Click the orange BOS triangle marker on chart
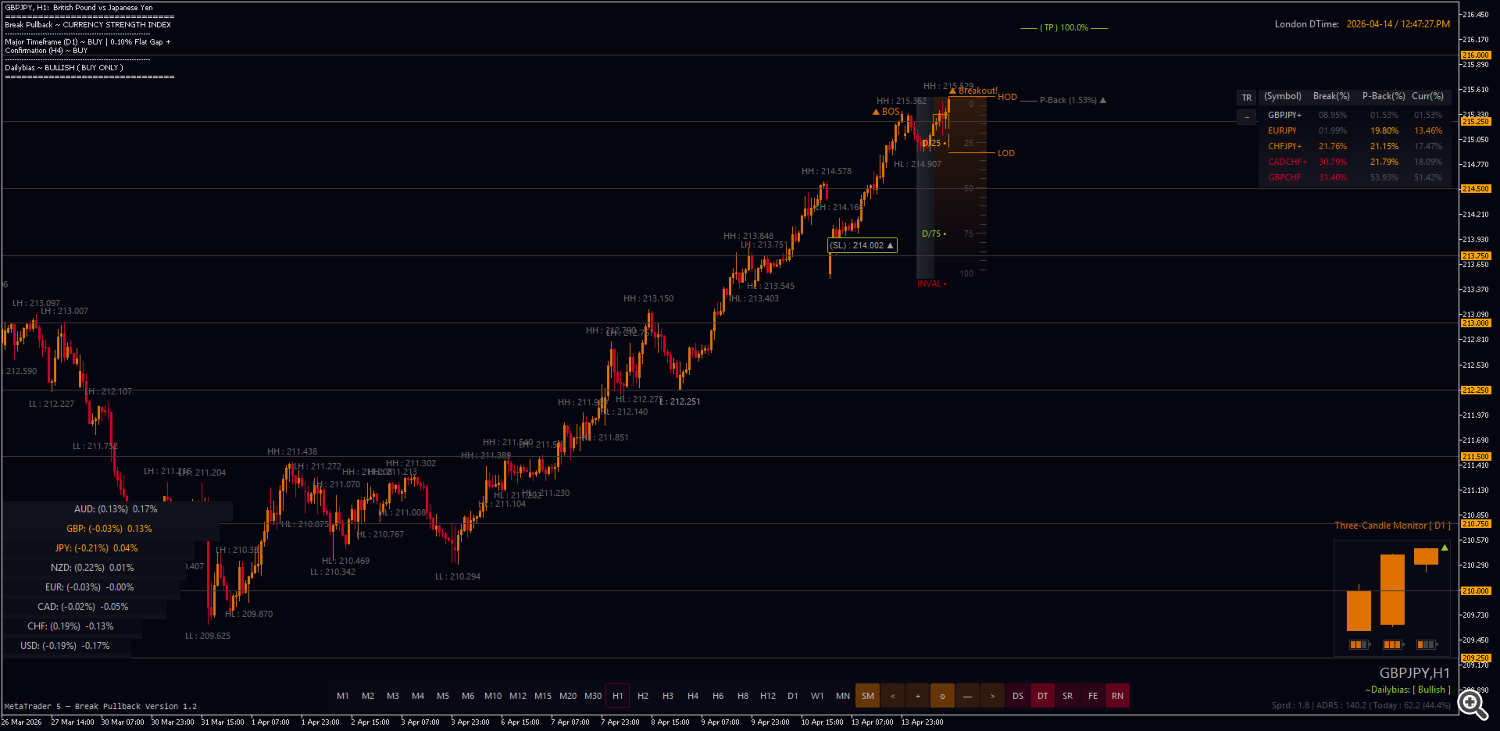Image resolution: width=1500 pixels, height=731 pixels. point(877,113)
